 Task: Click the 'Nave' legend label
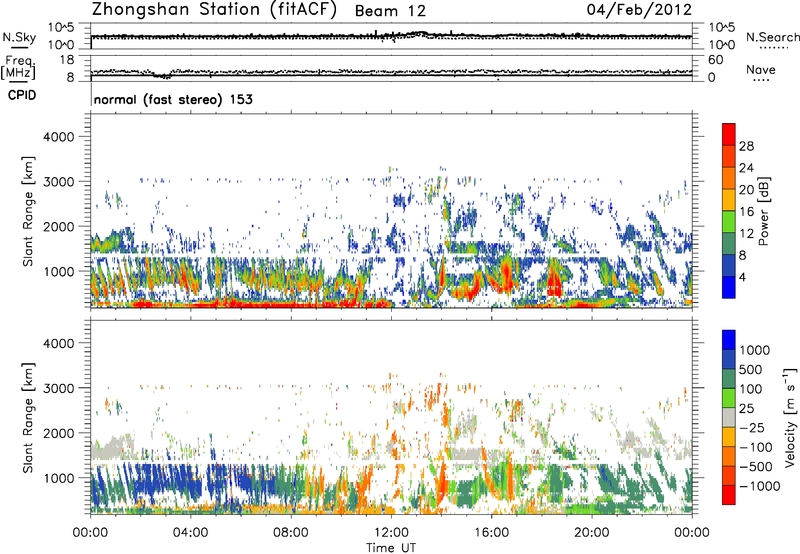point(761,70)
